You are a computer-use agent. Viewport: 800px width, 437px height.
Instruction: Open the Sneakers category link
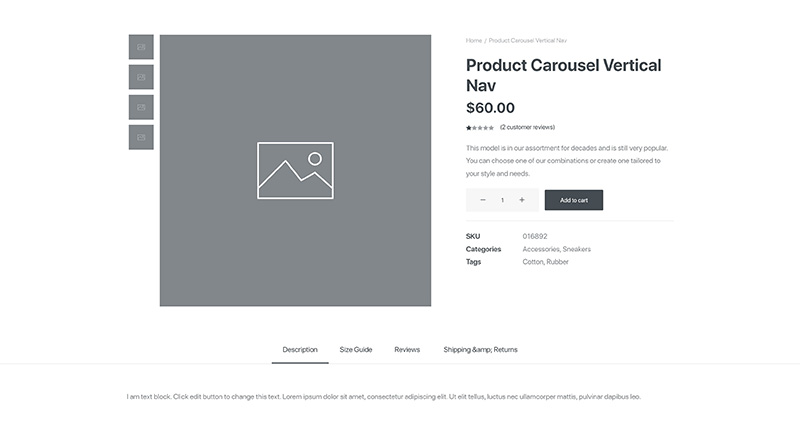(577, 249)
